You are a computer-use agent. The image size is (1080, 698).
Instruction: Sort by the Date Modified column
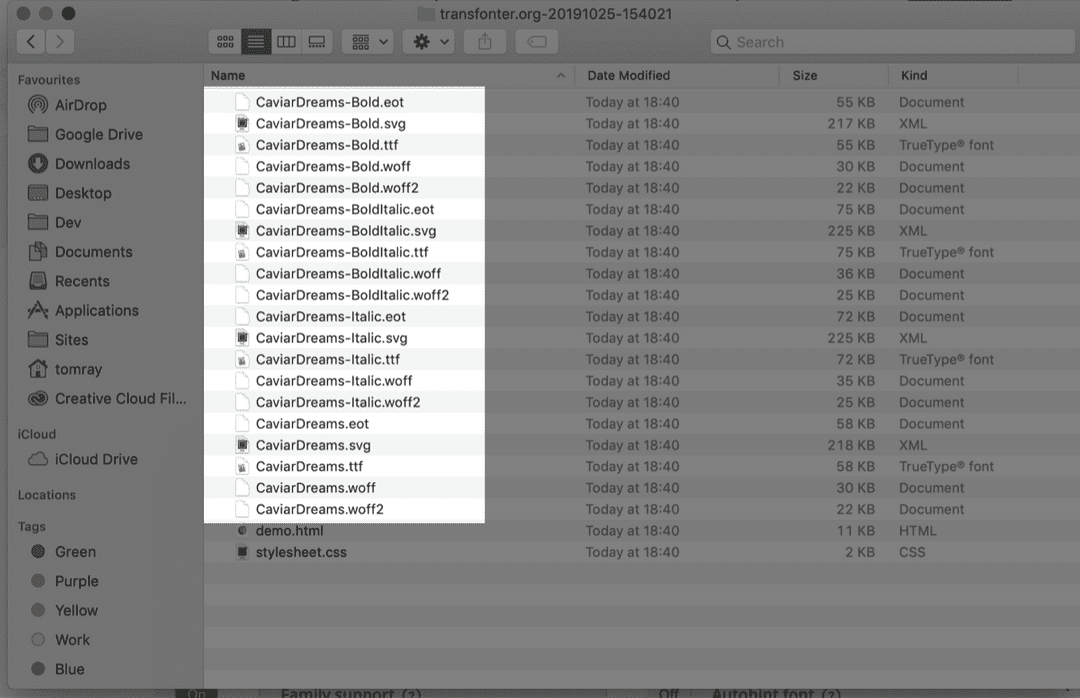[x=629, y=75]
